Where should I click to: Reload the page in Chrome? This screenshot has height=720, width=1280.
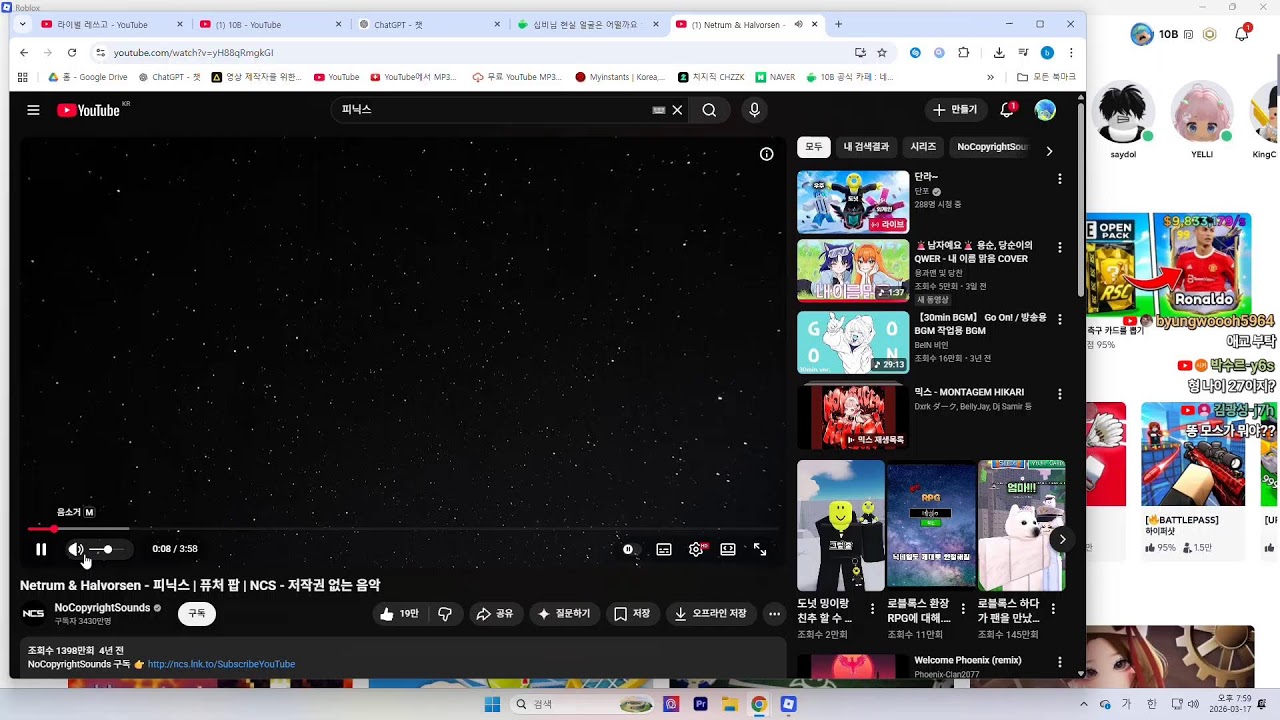pos(72,52)
